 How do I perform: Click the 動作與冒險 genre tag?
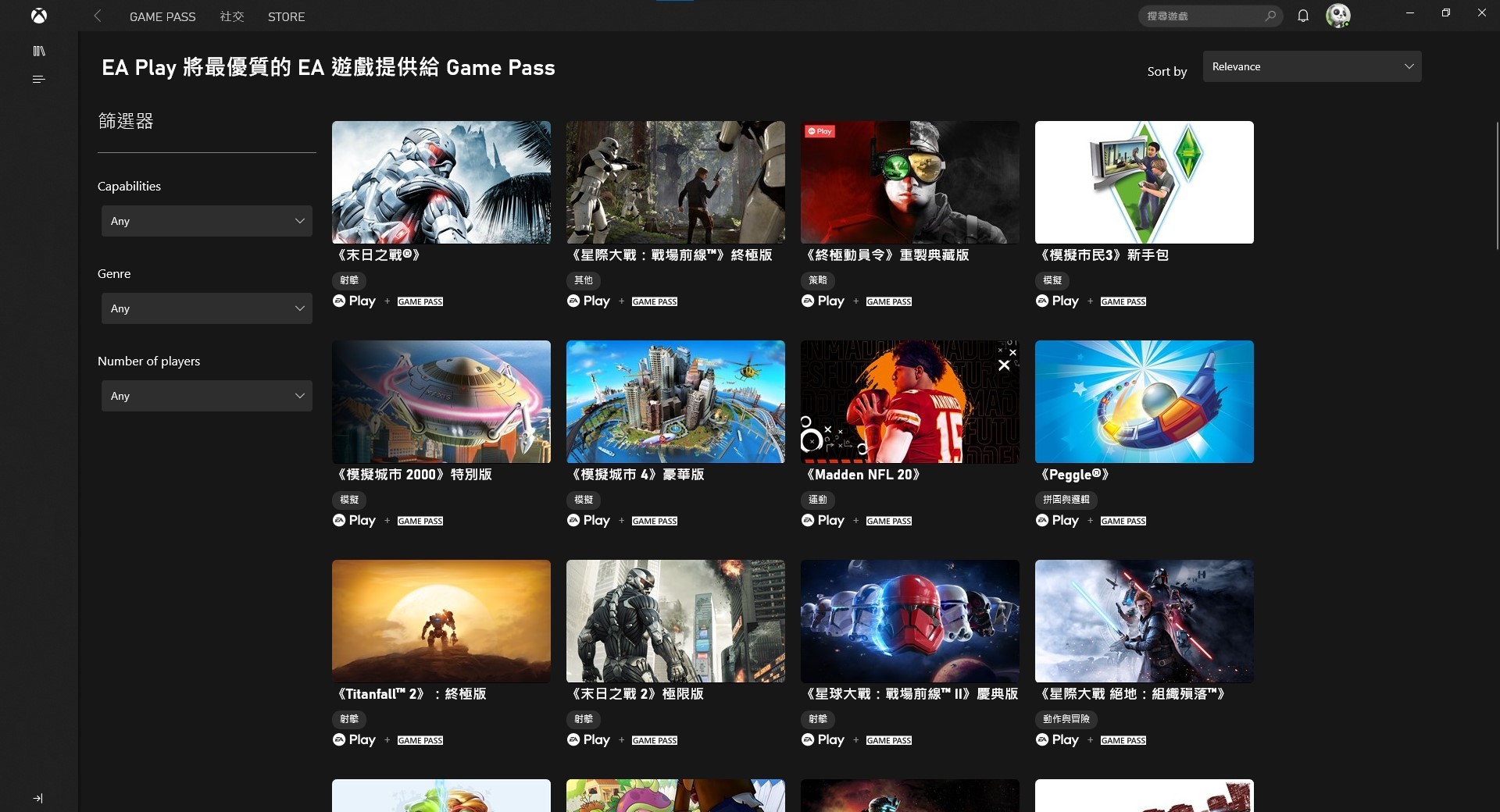point(1066,719)
